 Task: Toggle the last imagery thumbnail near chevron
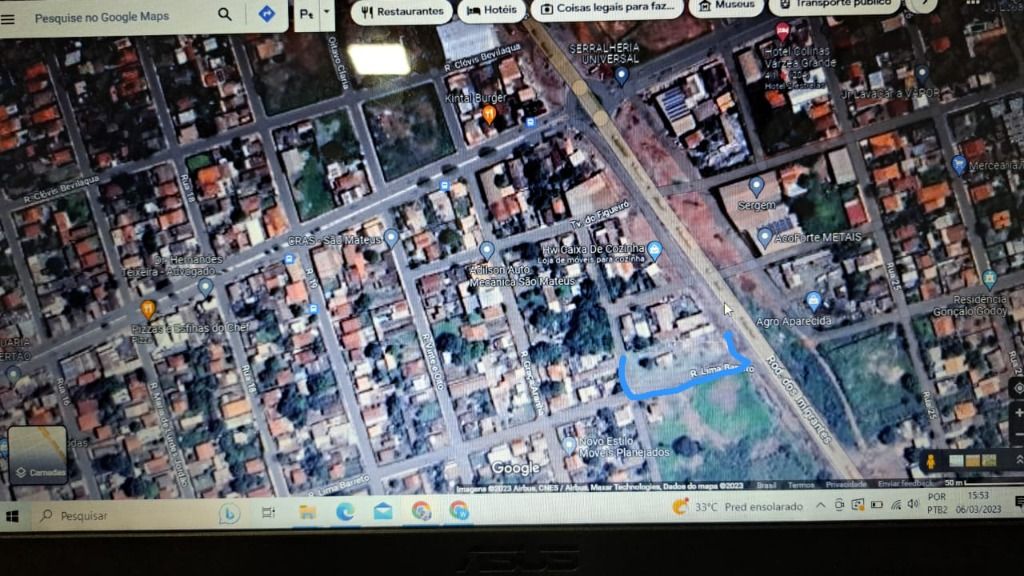tap(989, 460)
